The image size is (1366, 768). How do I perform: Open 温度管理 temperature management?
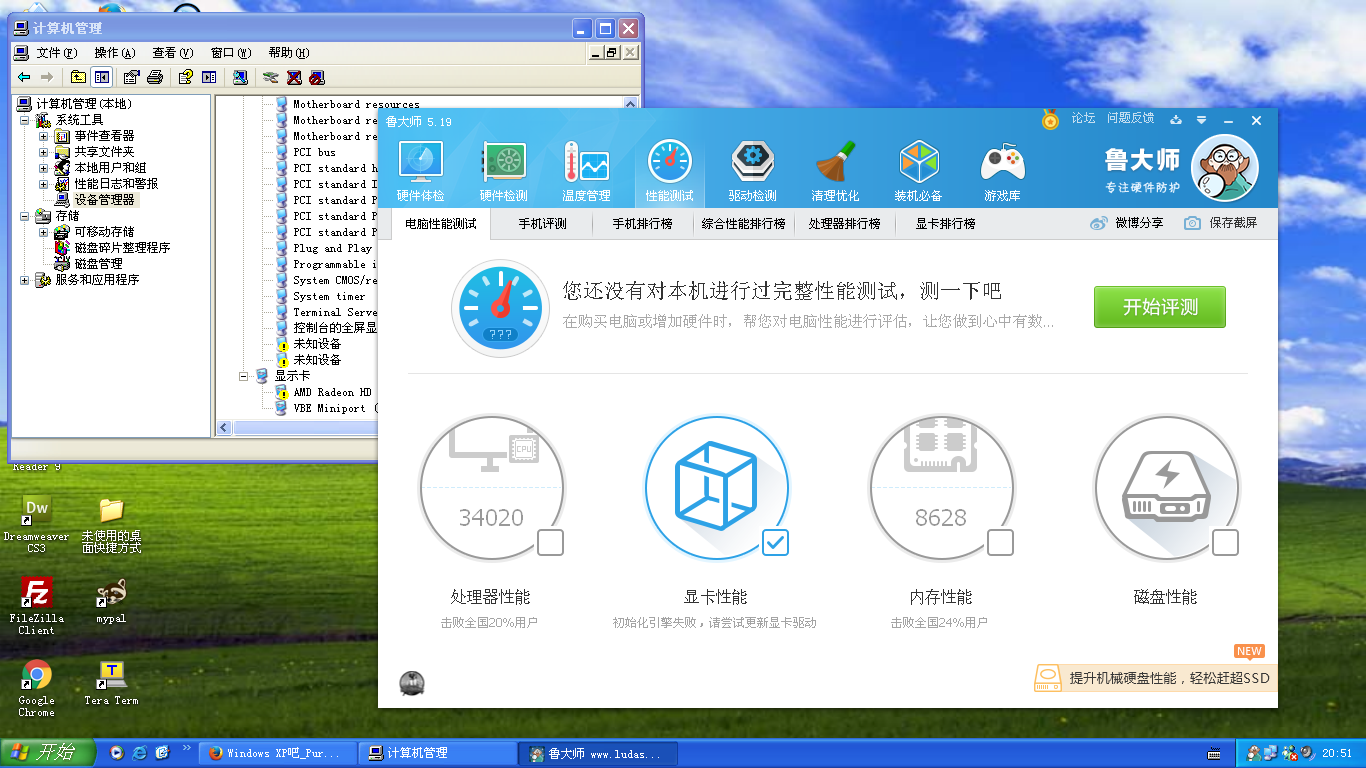586,172
